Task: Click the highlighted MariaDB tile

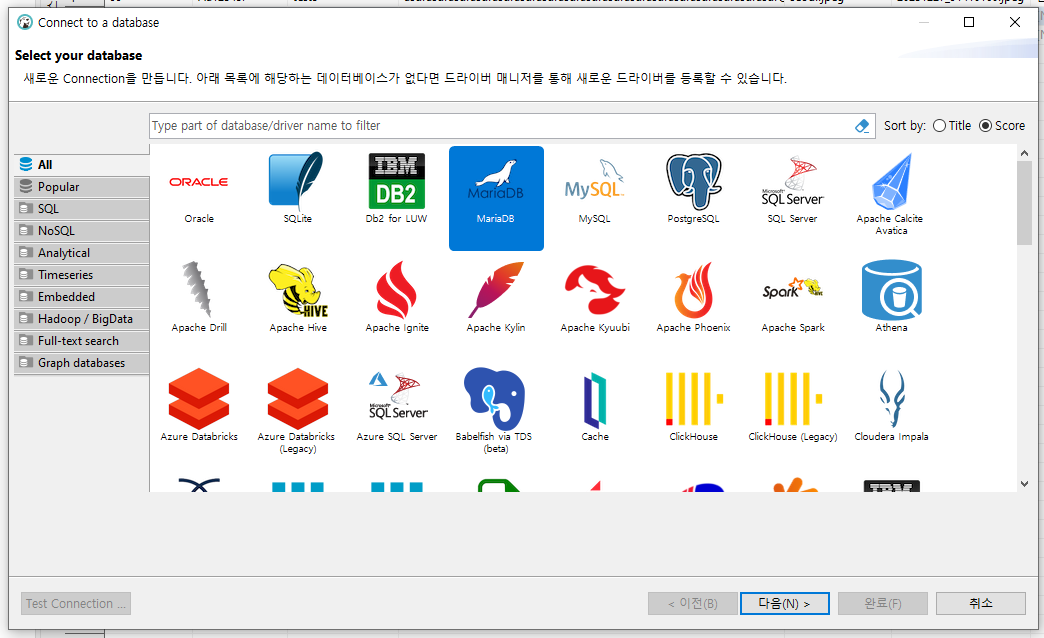Action: (496, 198)
